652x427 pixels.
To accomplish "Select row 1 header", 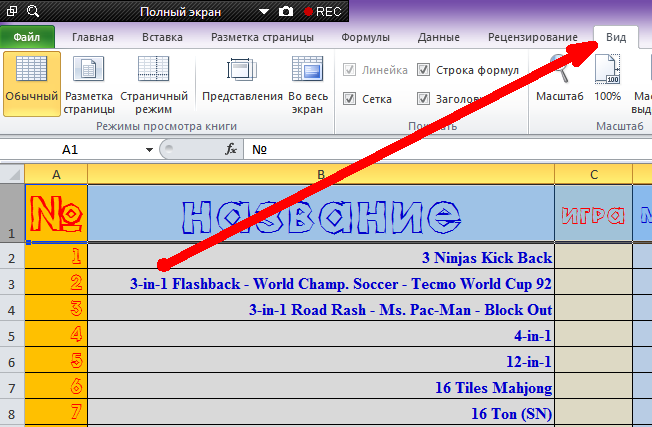I will click(x=12, y=213).
